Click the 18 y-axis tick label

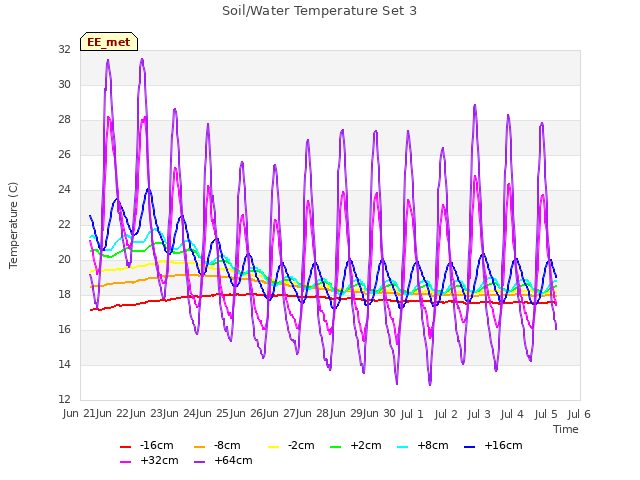click(64, 295)
